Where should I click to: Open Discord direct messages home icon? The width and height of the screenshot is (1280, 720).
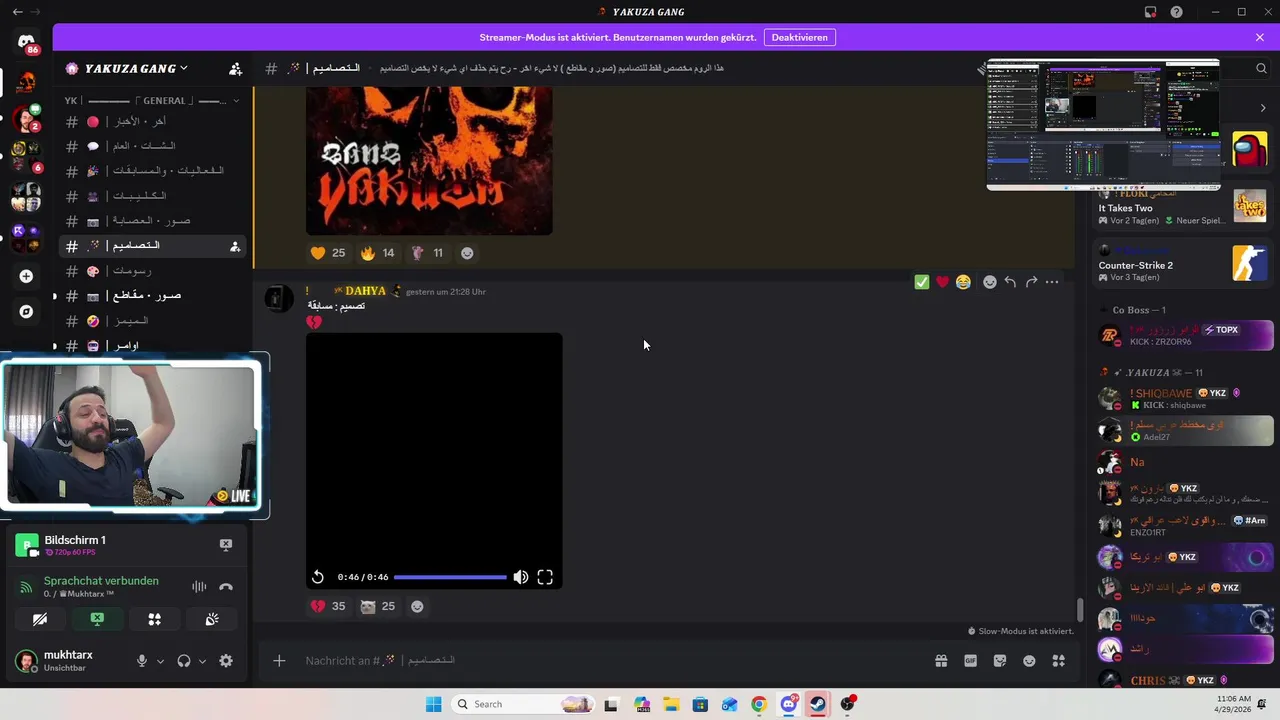pos(26,42)
